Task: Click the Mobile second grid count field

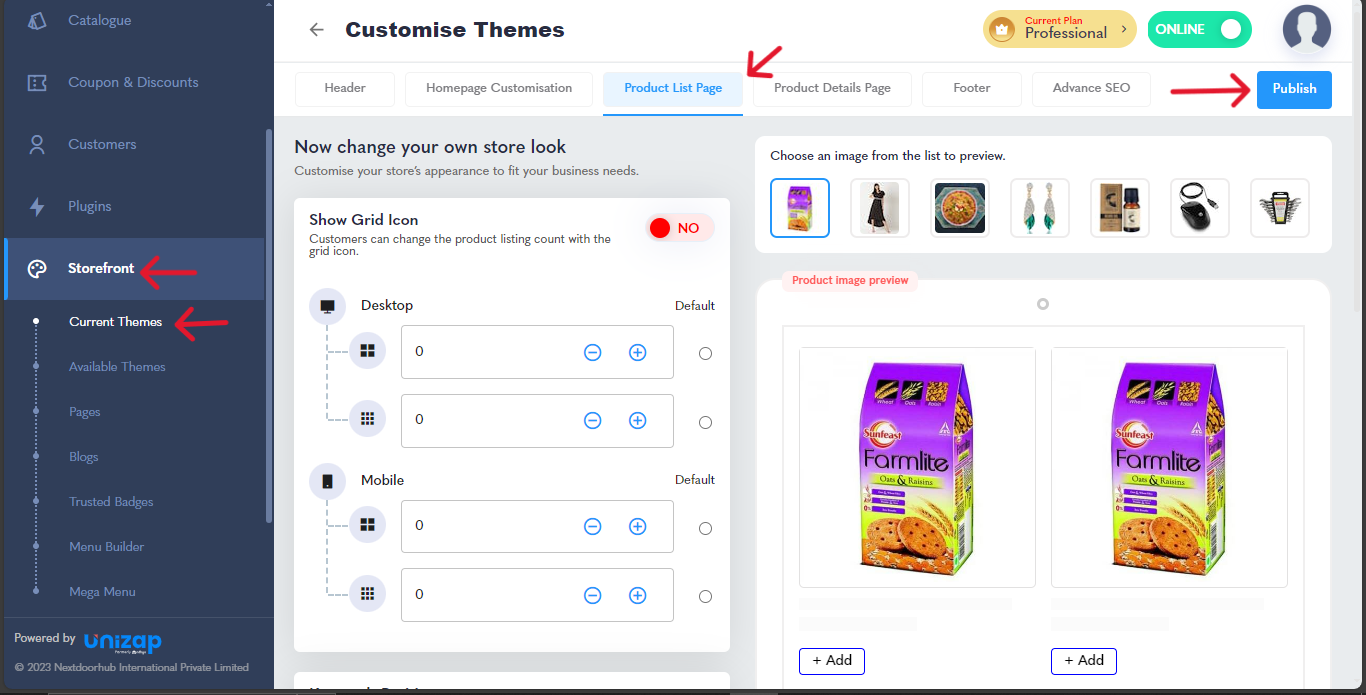Action: point(537,595)
